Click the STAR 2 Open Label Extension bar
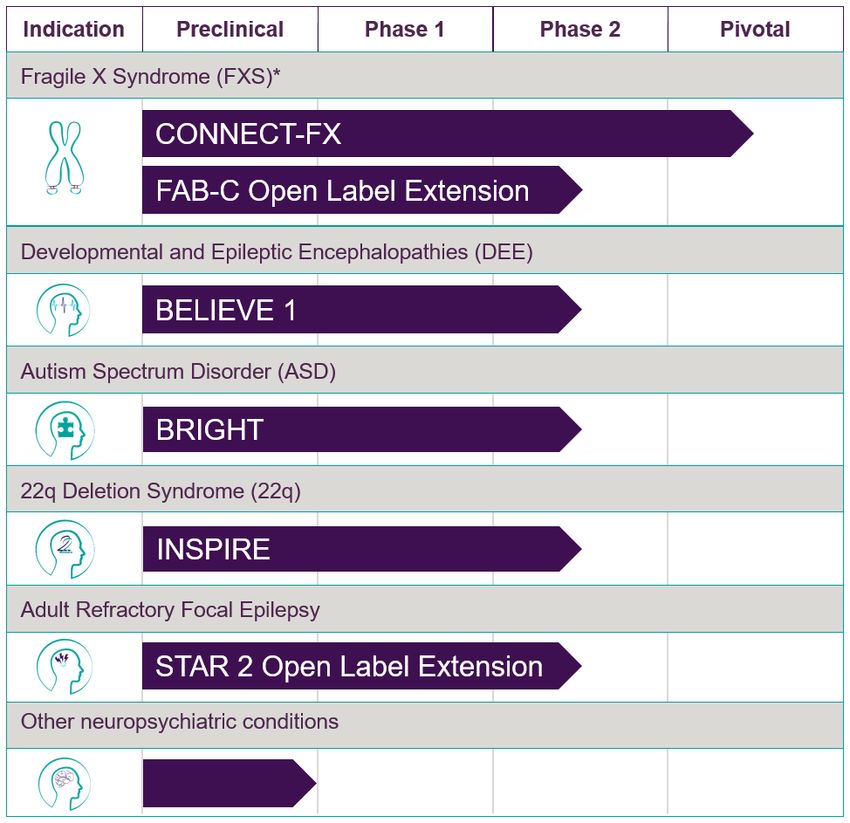Screen dimensions: 850x823 click(362, 666)
